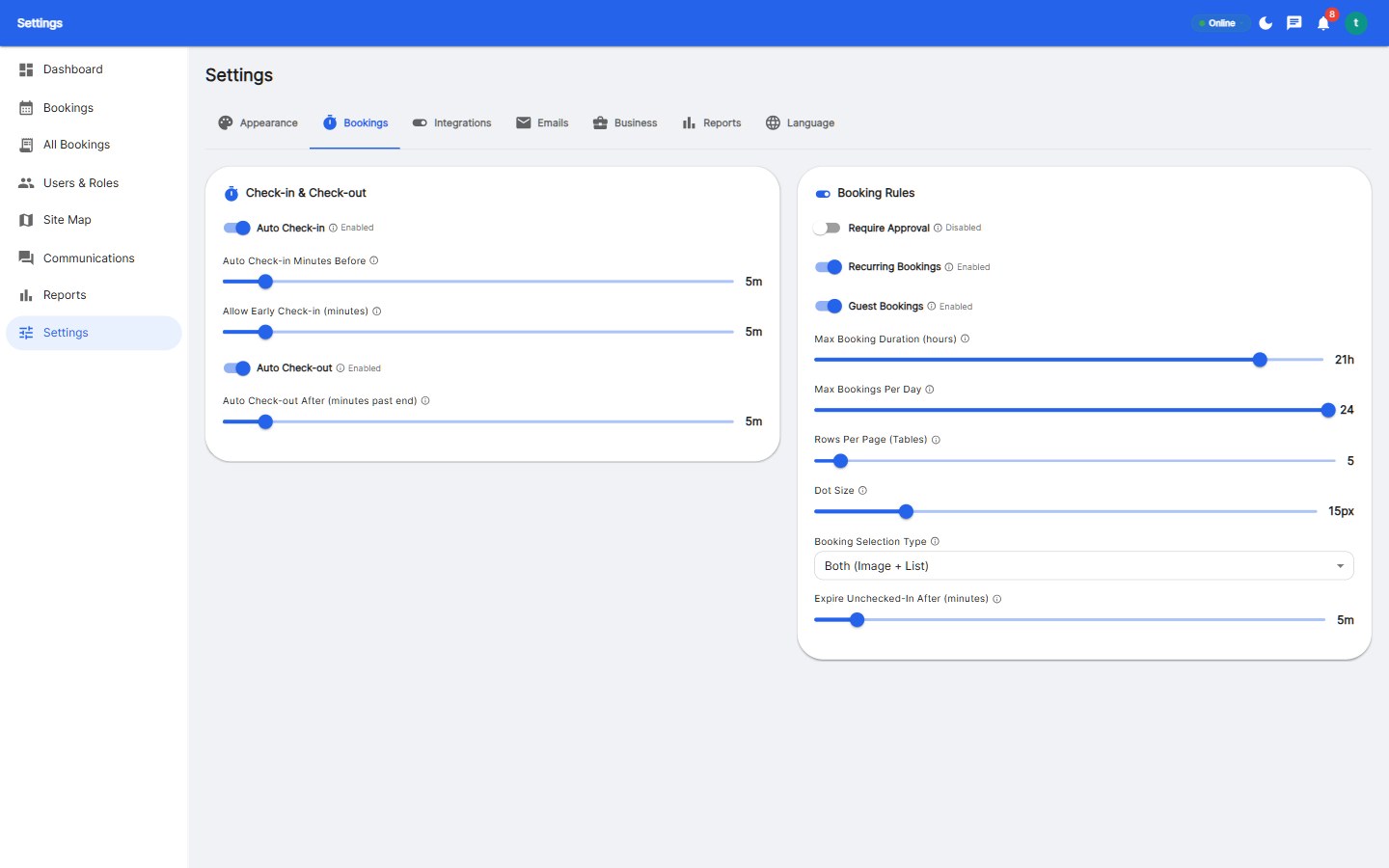Viewport: 1389px width, 868px height.
Task: Navigate to Users & Roles
Action: pyautogui.click(x=94, y=183)
